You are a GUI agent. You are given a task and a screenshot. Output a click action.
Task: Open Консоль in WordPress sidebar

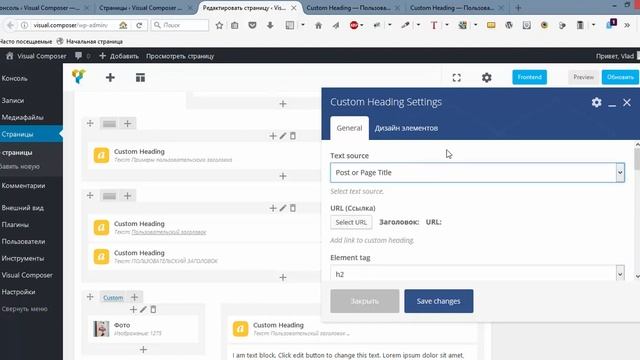coord(15,78)
